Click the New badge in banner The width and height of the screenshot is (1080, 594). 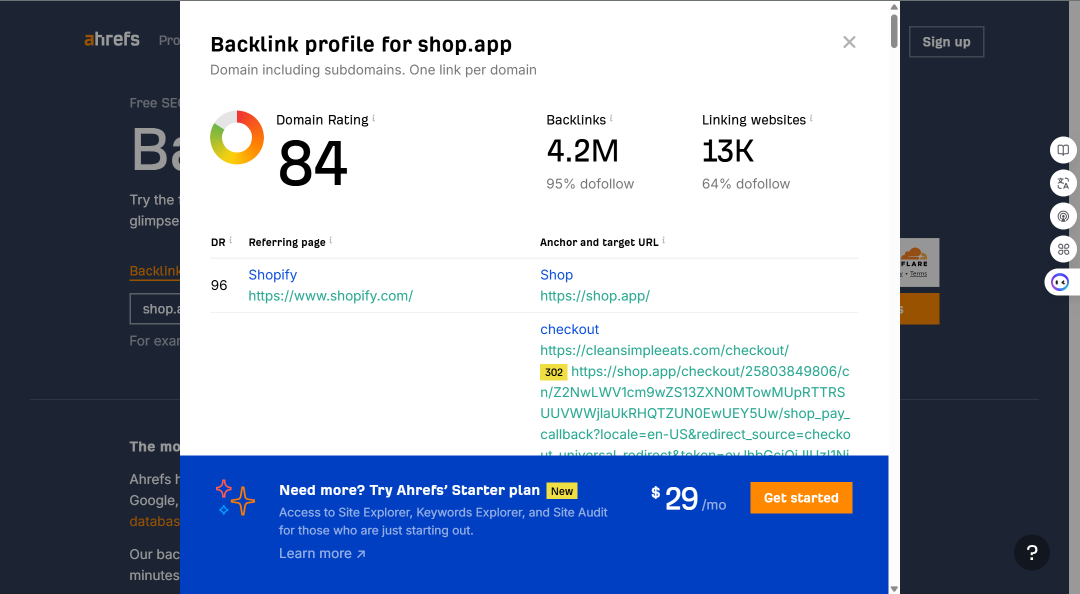pos(562,491)
